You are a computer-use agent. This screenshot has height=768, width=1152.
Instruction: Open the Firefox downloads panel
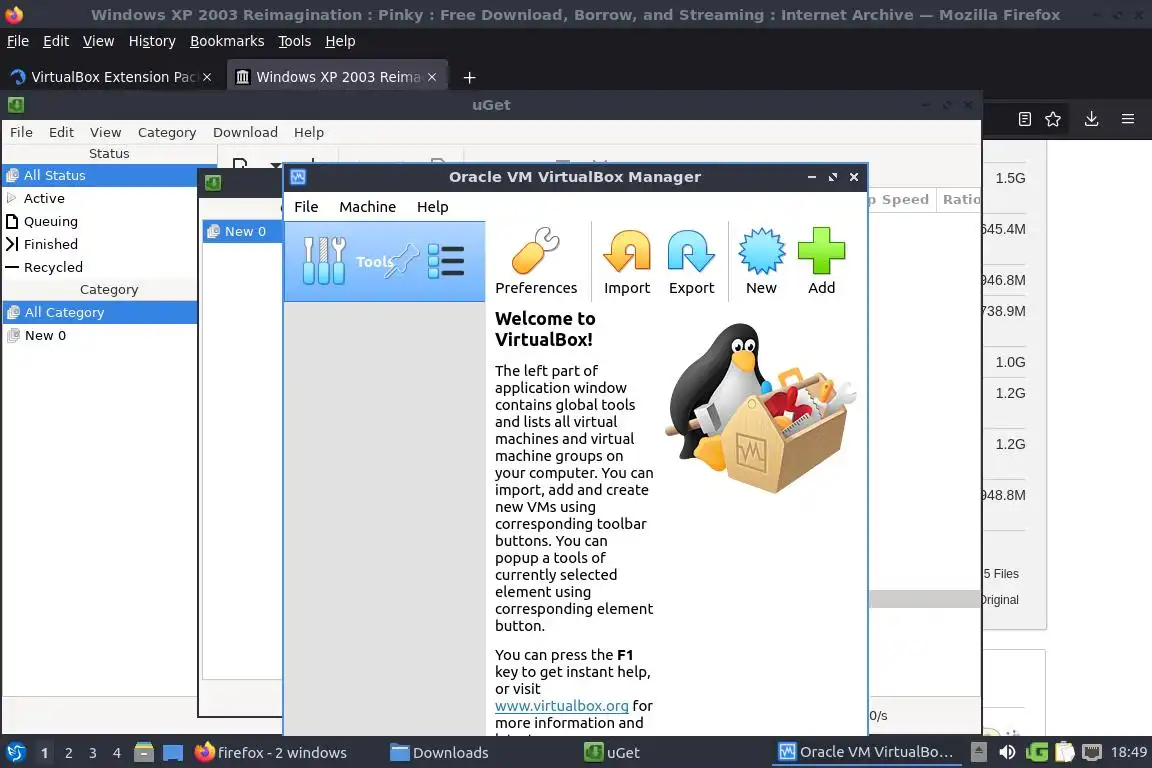click(x=1091, y=119)
